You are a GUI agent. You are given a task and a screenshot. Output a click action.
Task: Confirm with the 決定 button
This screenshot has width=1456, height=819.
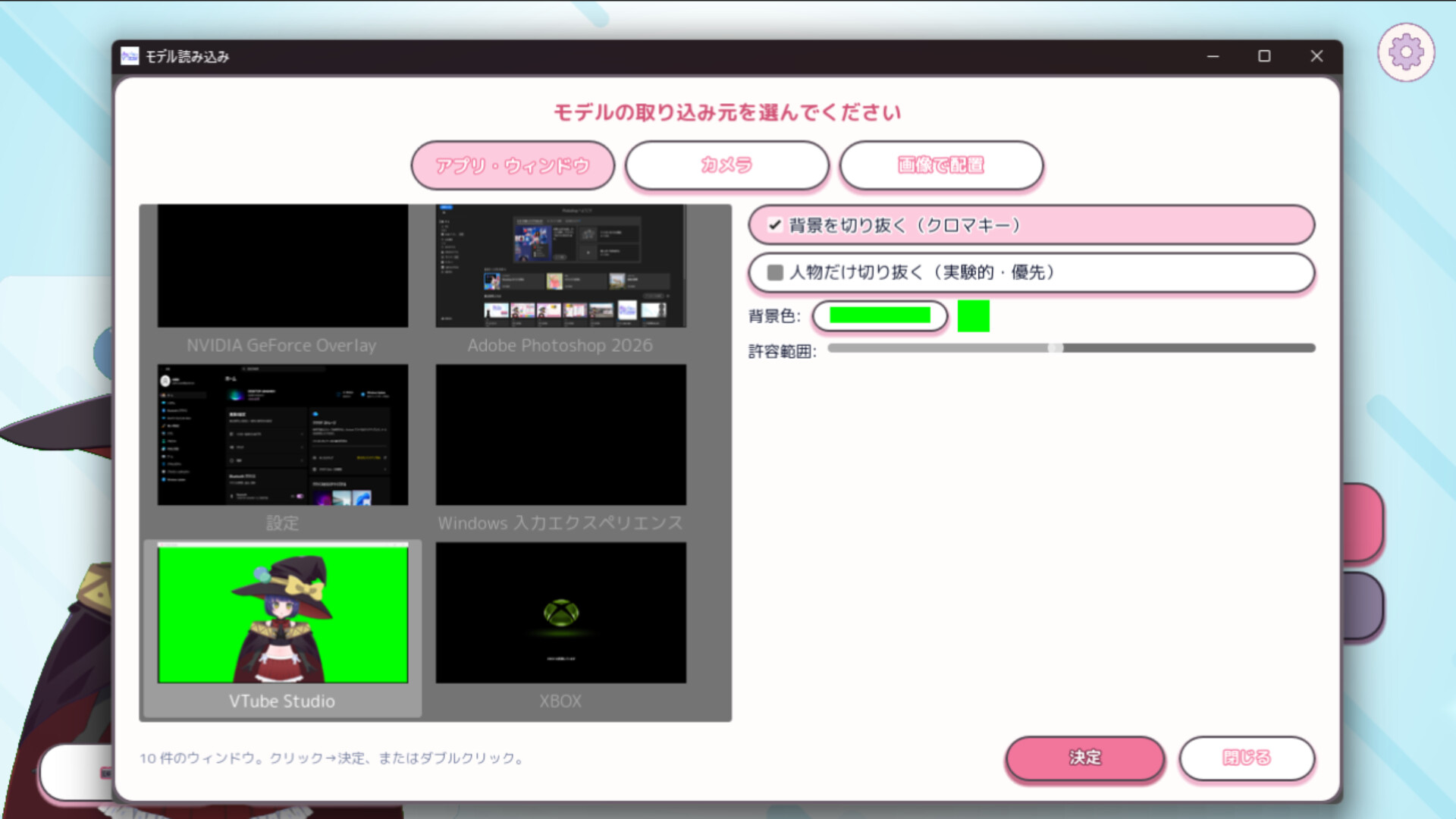pos(1085,758)
